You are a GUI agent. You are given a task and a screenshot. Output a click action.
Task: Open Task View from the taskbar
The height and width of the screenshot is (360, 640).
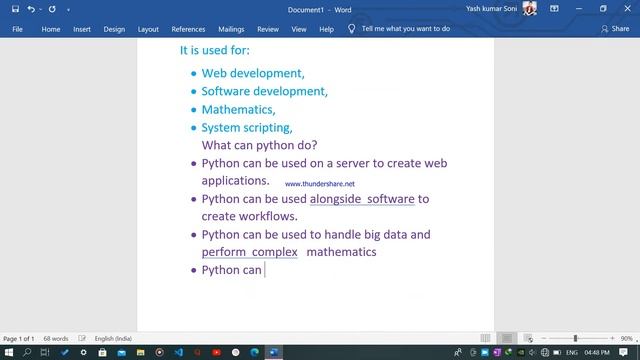(x=45, y=352)
